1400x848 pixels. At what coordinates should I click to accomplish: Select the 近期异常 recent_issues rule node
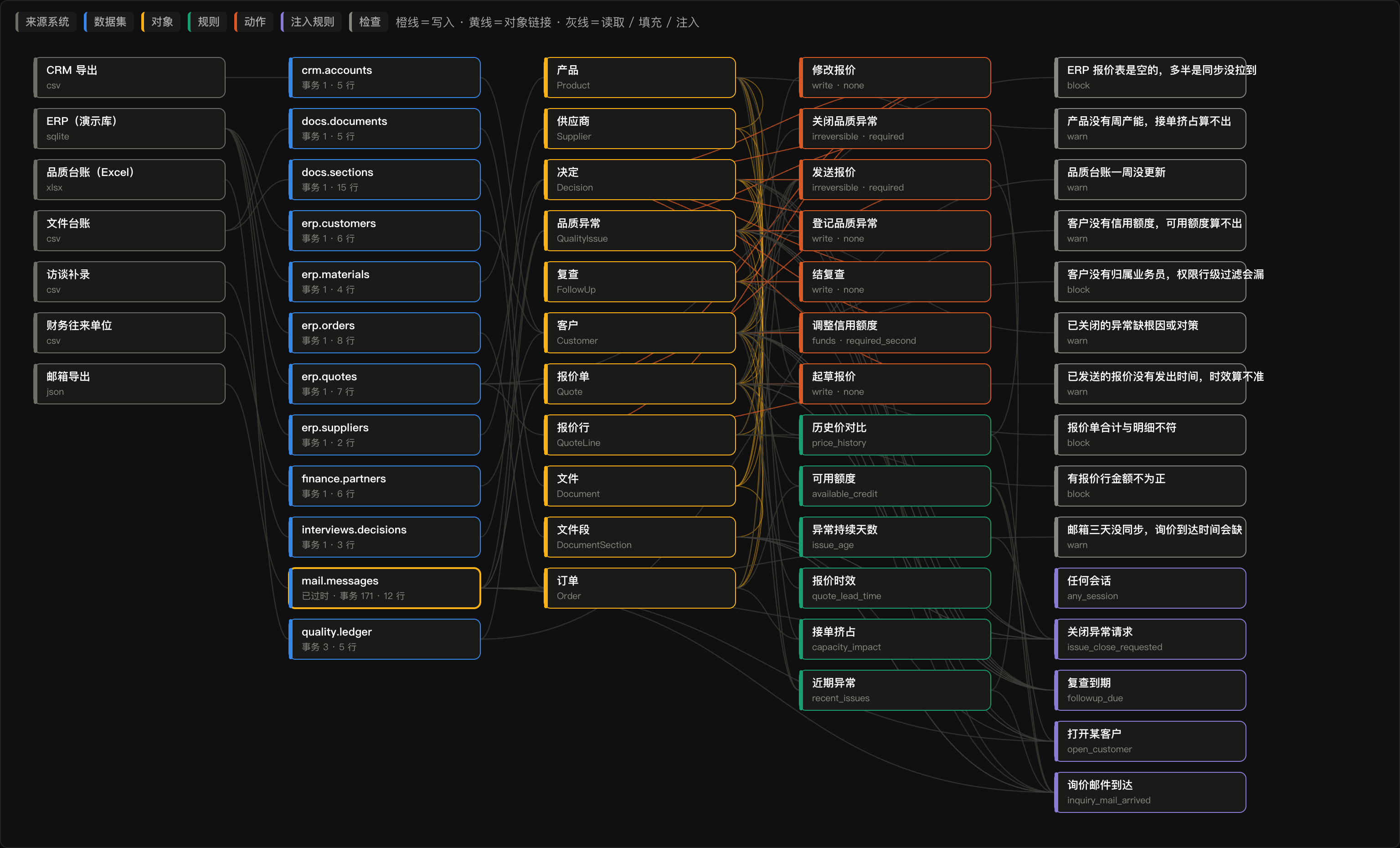(895, 690)
